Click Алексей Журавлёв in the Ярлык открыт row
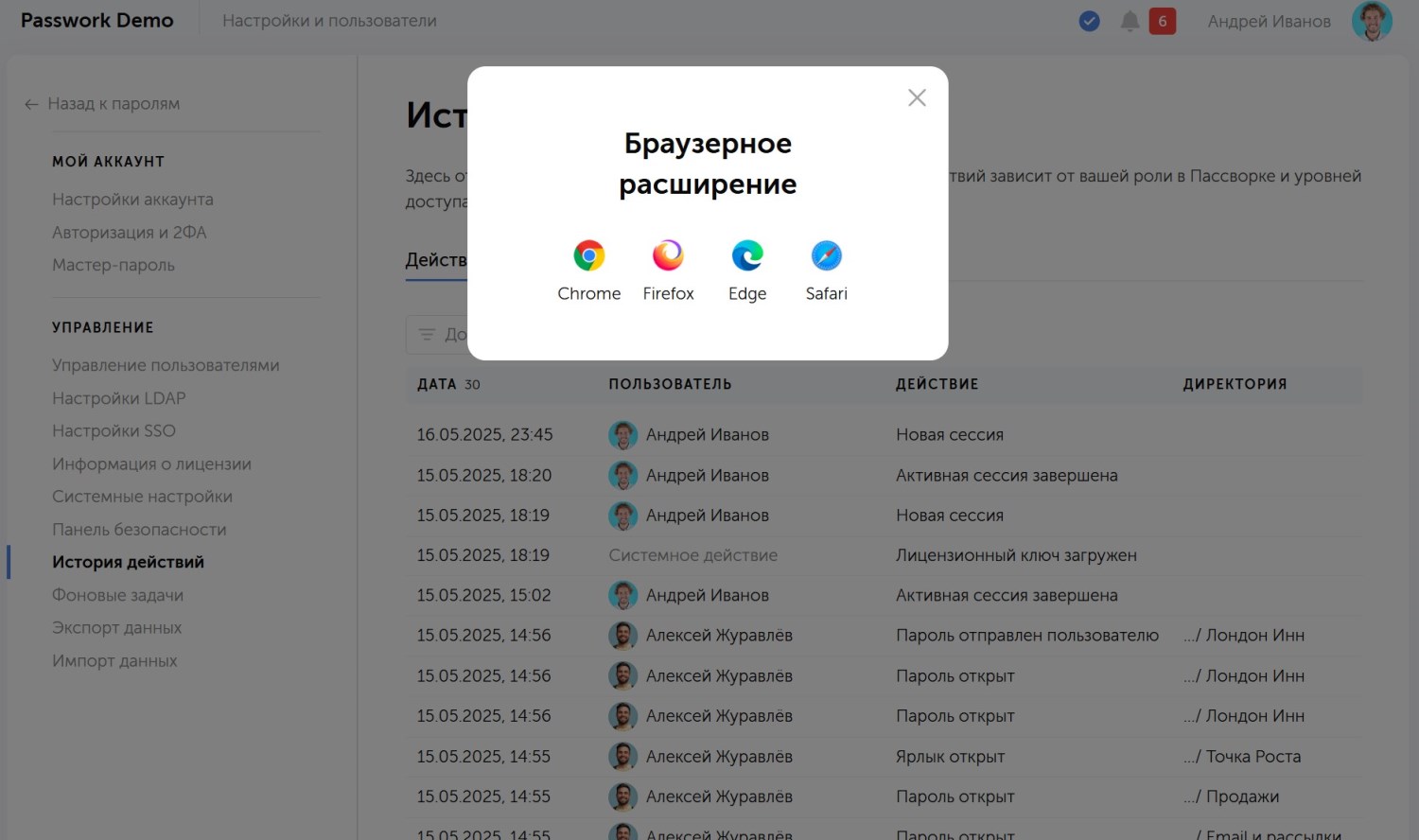Screen dimensions: 1419x840 point(719,757)
